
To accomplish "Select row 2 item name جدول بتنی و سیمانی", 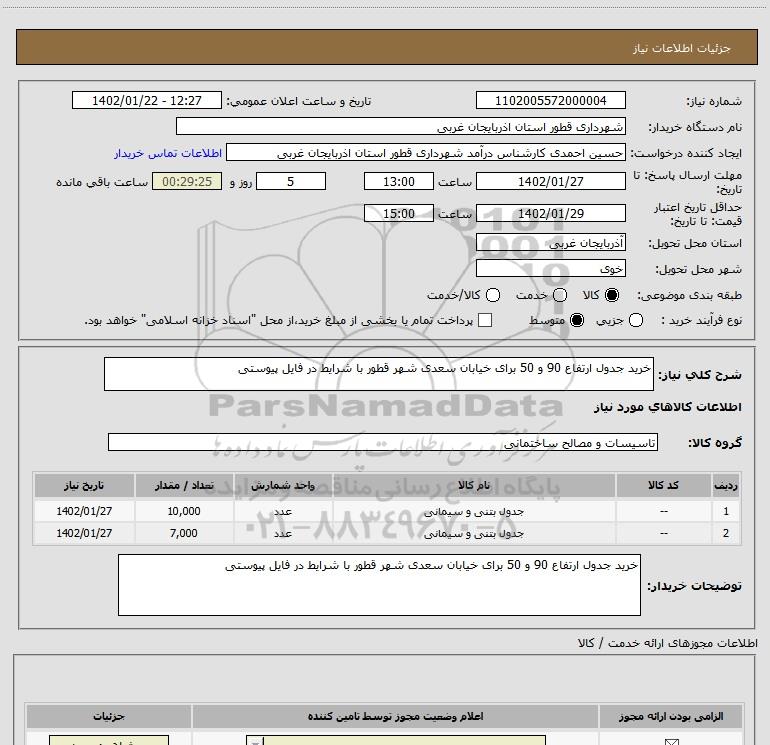I will tap(474, 533).
